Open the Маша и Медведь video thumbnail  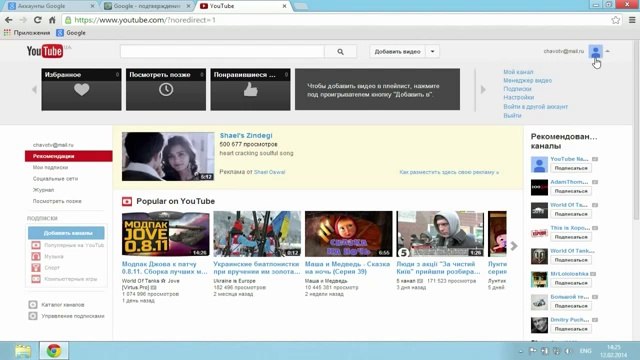click(349, 234)
